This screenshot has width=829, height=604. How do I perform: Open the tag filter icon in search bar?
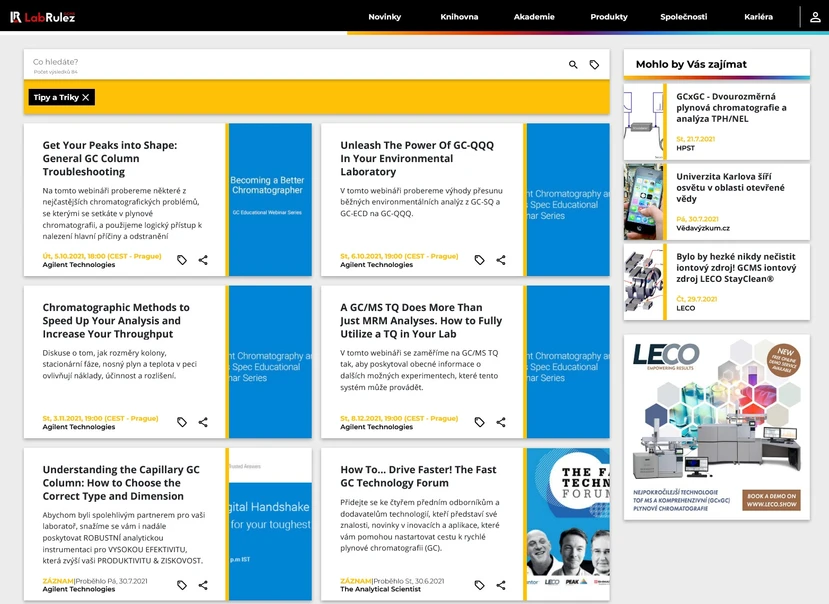click(594, 65)
